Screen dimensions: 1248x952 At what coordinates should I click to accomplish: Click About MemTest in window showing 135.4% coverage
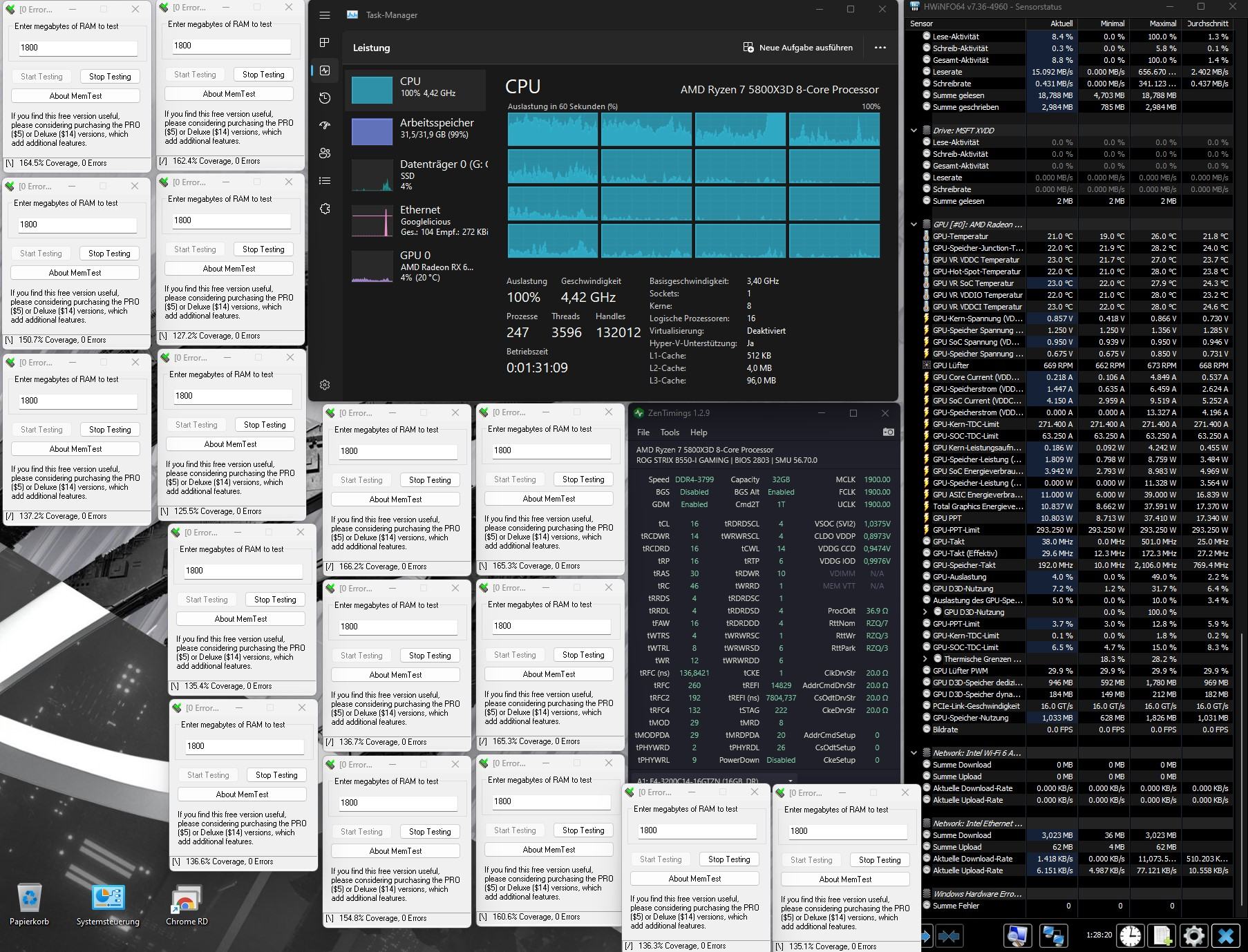(240, 619)
